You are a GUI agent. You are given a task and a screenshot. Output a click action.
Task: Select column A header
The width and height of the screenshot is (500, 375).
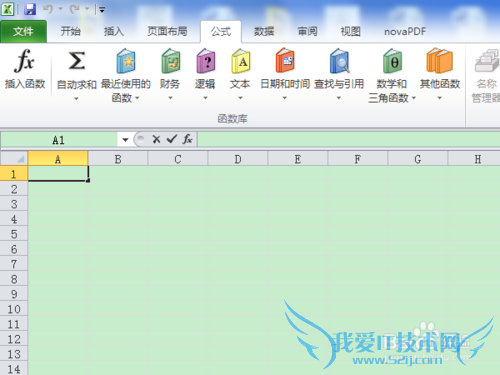point(58,159)
